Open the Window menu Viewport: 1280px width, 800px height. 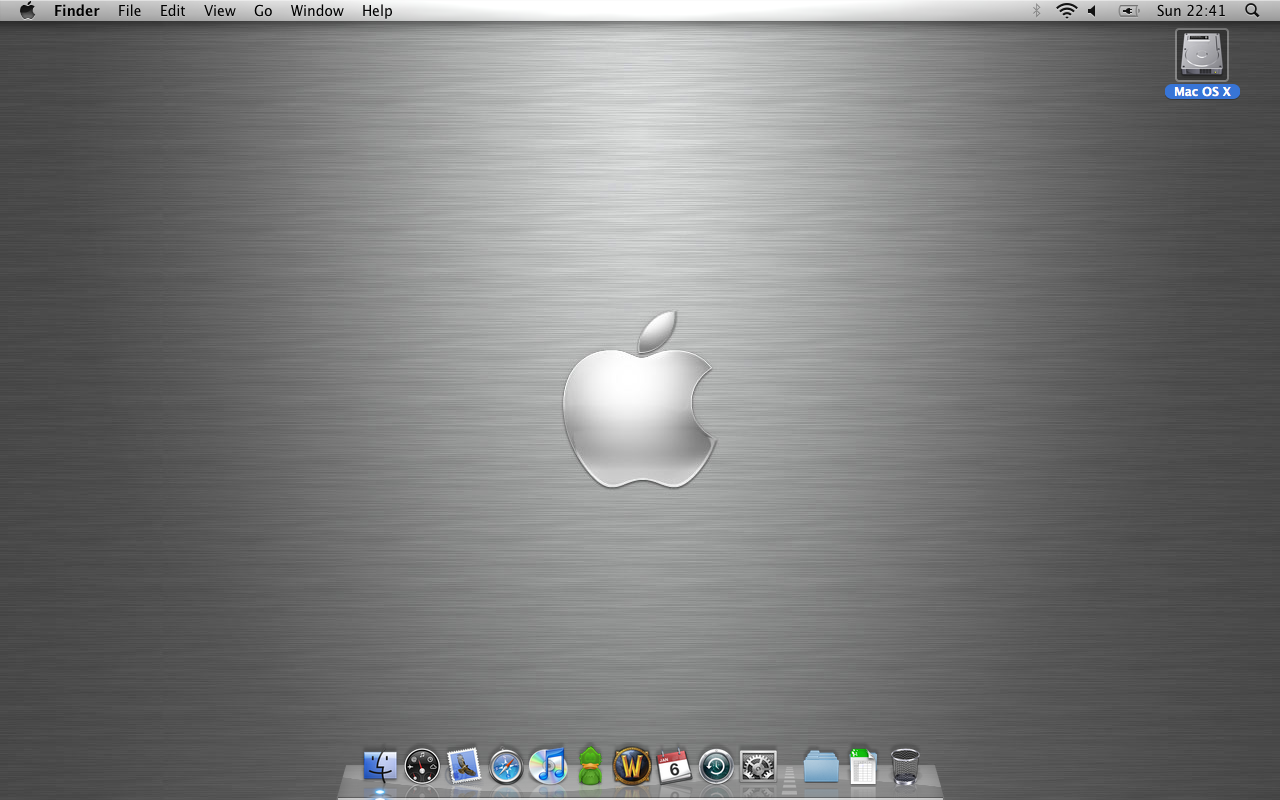[x=317, y=11]
